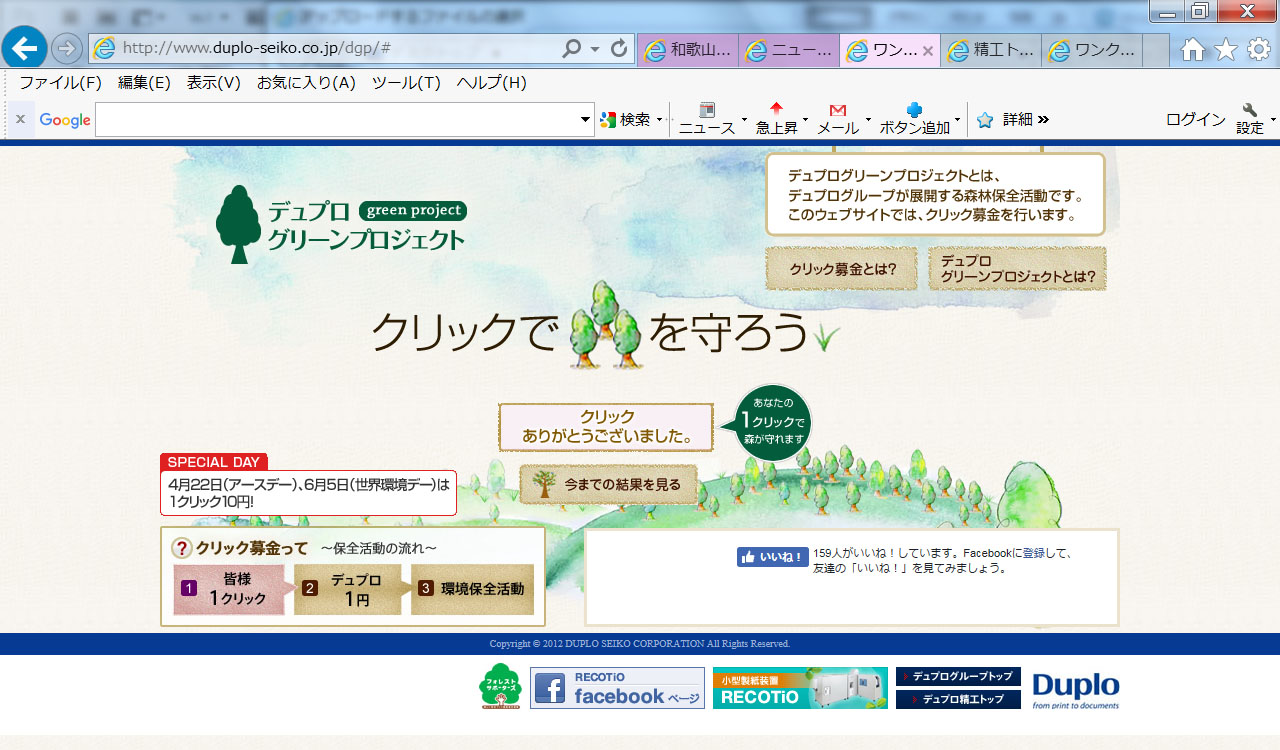Click the Google logo on the toolbar
This screenshot has width=1280, height=750.
click(x=65, y=120)
